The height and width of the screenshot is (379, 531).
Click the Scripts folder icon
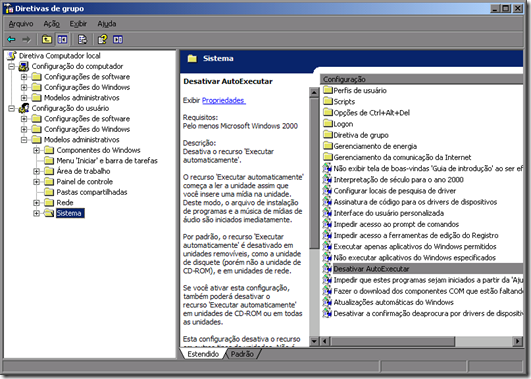pyautogui.click(x=327, y=101)
